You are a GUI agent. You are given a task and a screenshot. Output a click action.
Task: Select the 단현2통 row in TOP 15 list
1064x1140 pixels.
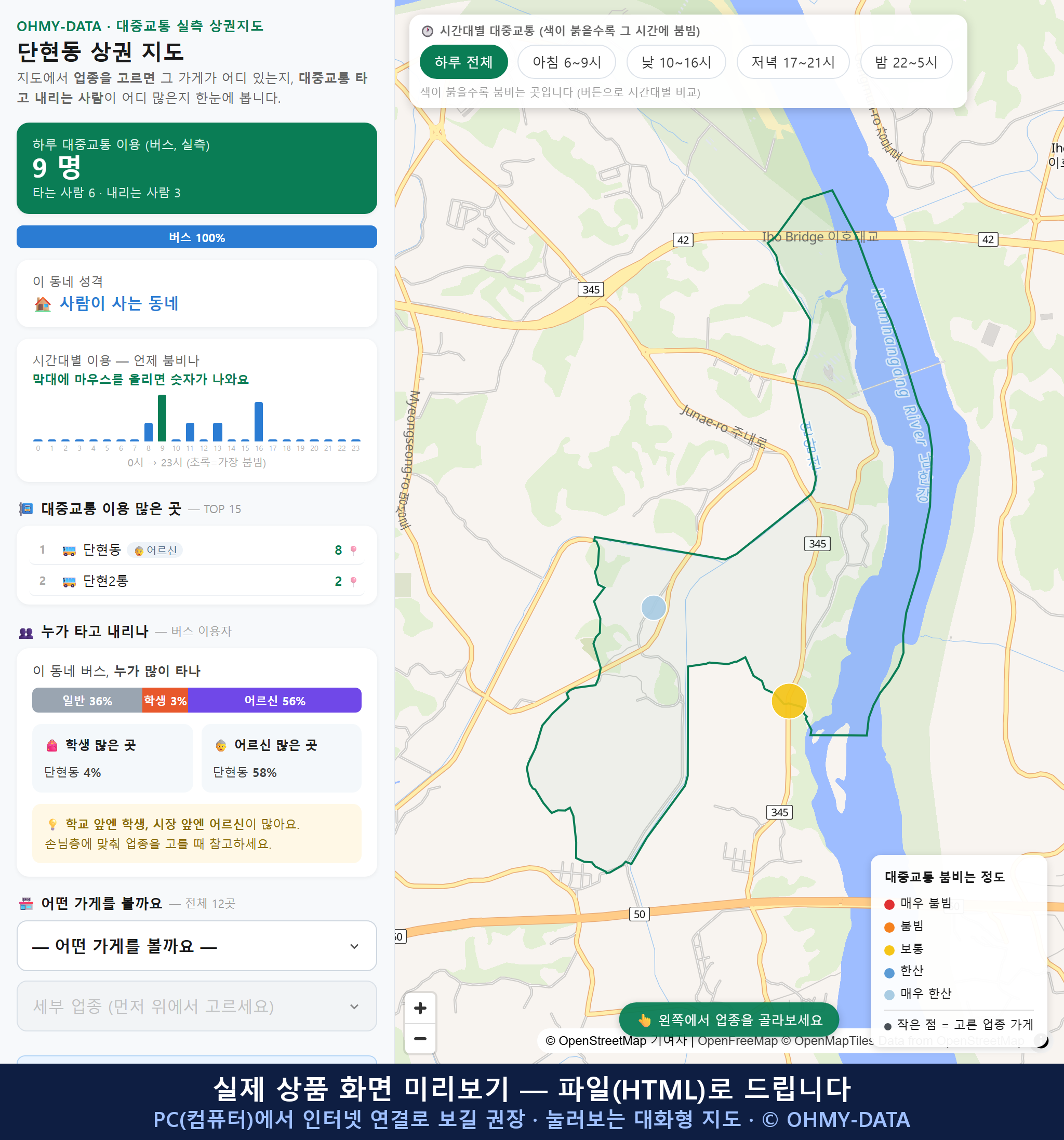click(197, 581)
